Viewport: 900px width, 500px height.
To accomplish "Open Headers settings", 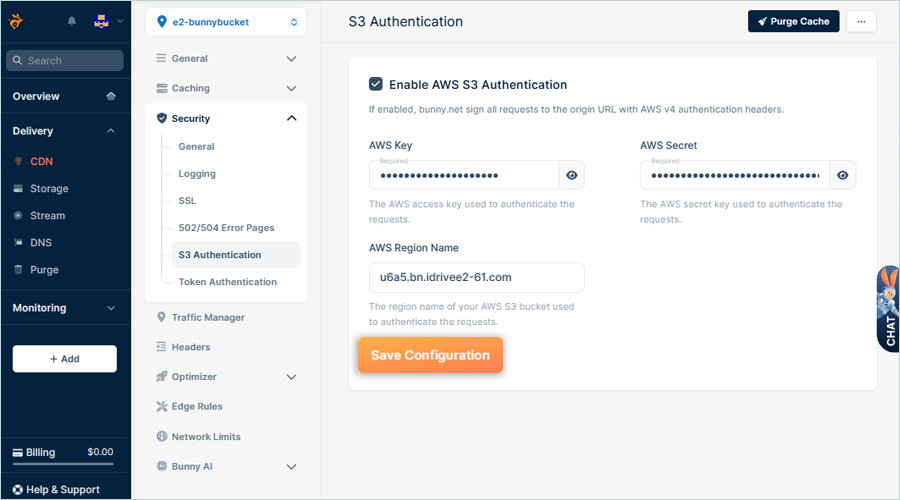I will 191,347.
